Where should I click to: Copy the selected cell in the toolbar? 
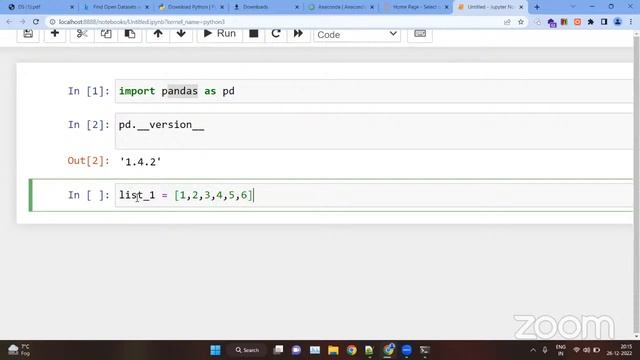(106, 34)
